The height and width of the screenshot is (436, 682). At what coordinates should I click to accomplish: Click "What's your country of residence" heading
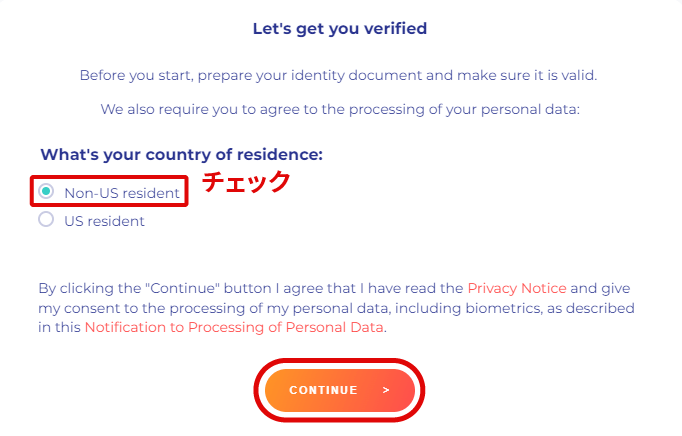coord(181,155)
